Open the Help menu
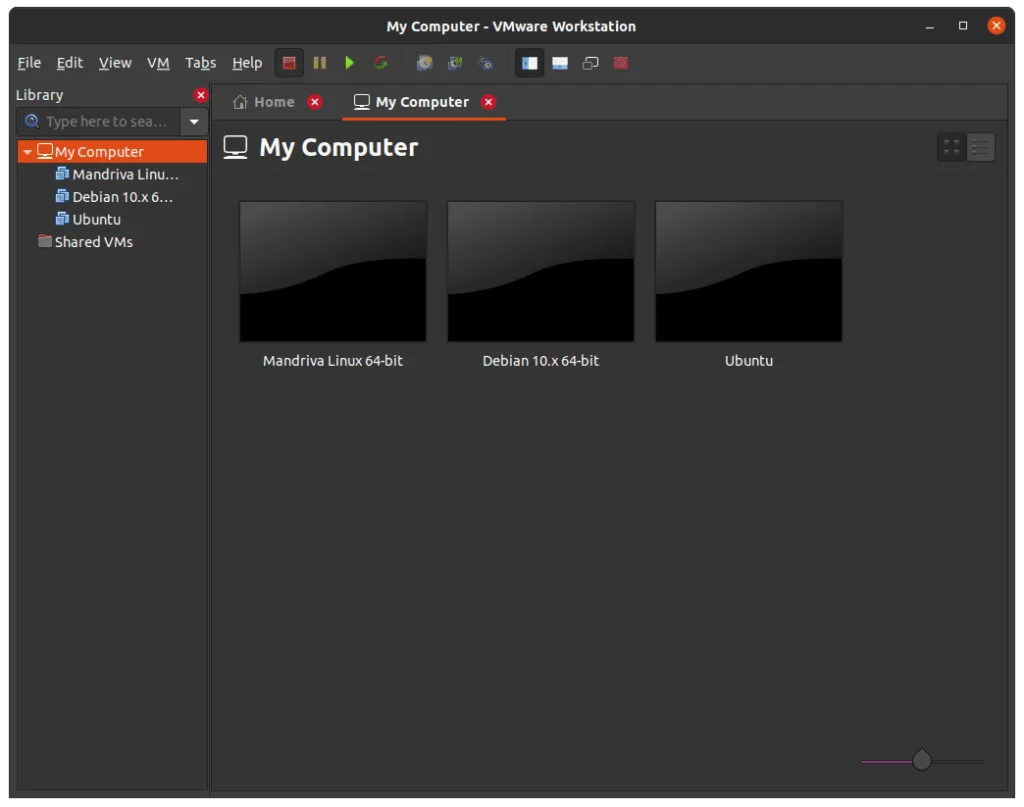 247,63
